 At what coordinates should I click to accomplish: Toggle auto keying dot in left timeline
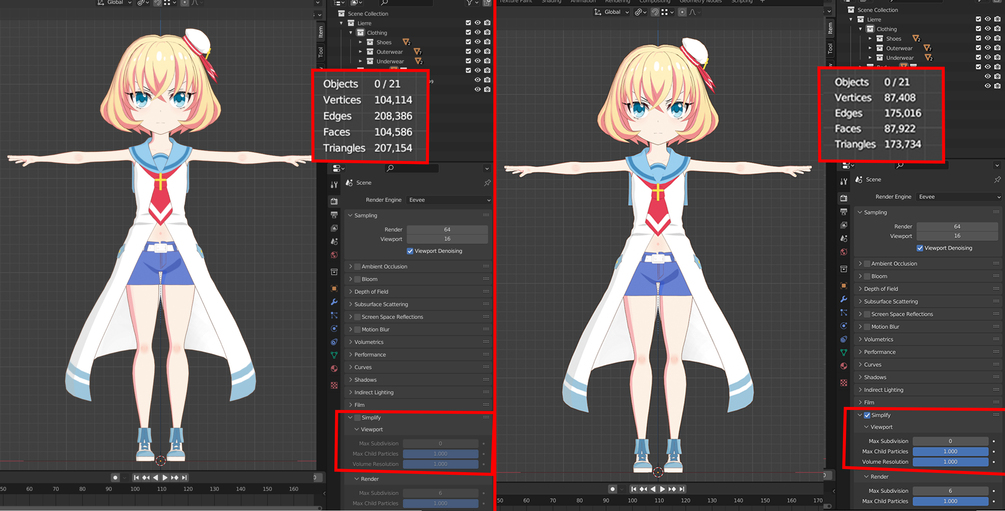point(115,478)
